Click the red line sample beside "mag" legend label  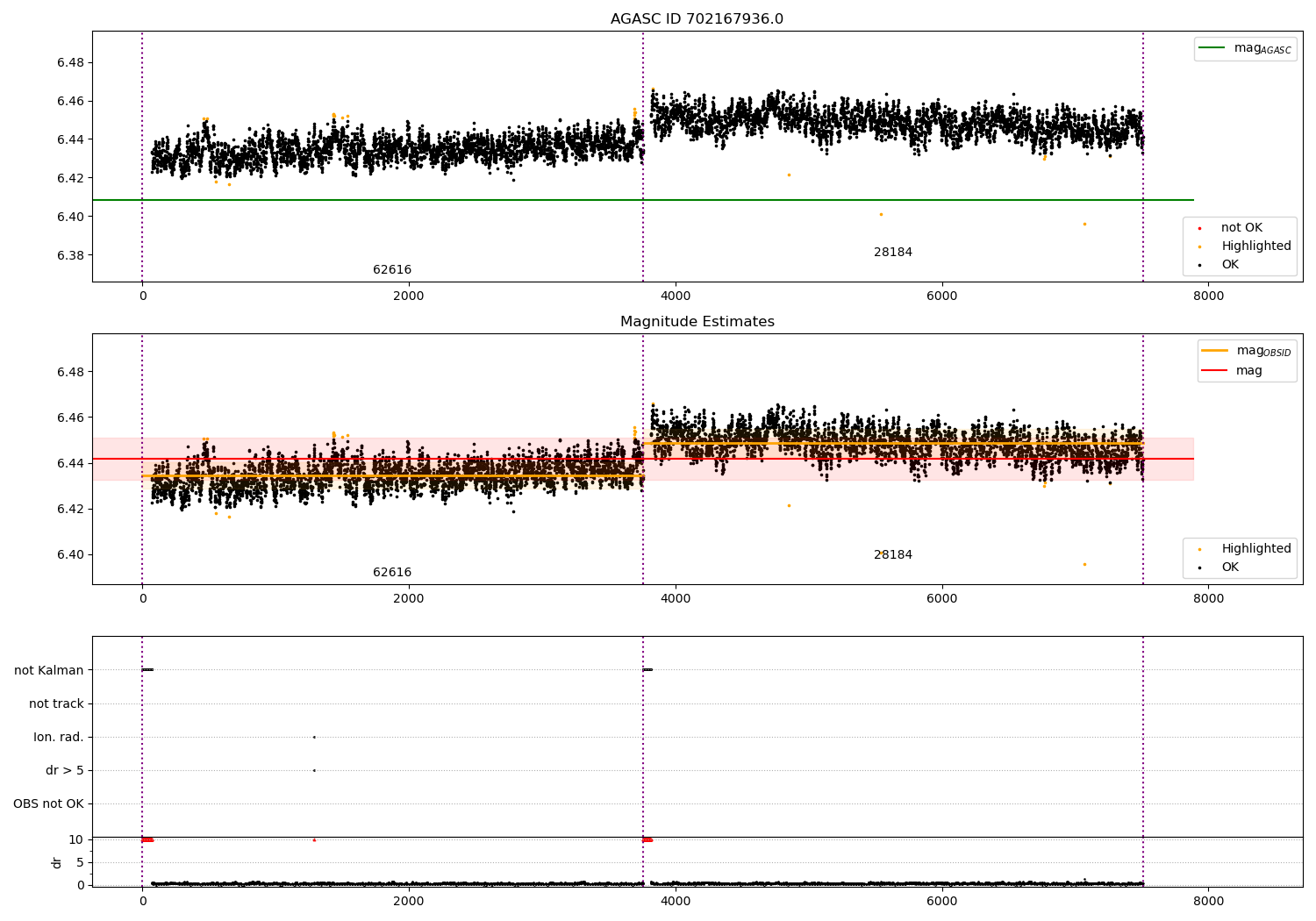click(1215, 371)
